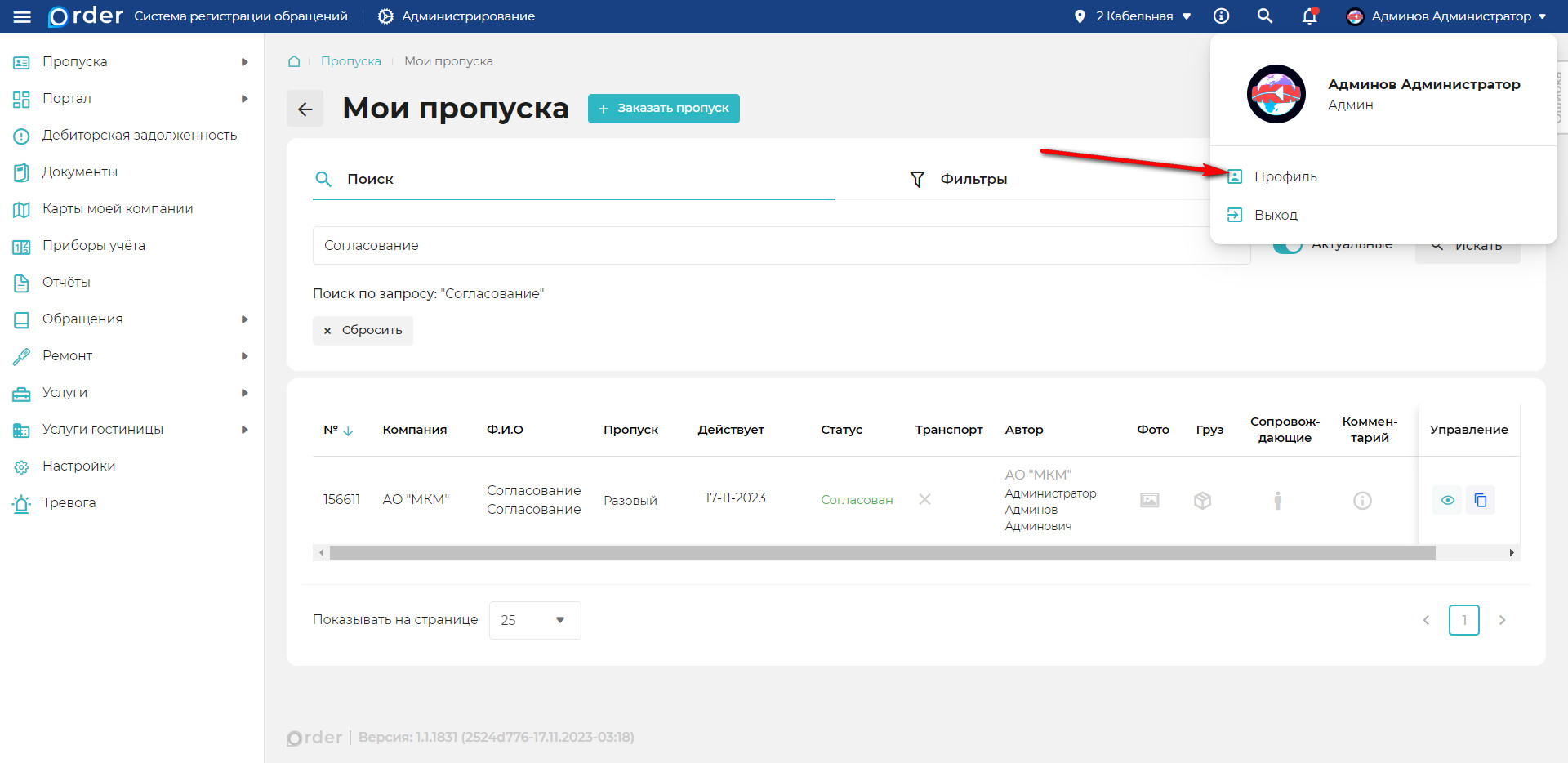Click the accompanying person icon in the row
This screenshot has width=1568, height=763.
(x=1279, y=500)
